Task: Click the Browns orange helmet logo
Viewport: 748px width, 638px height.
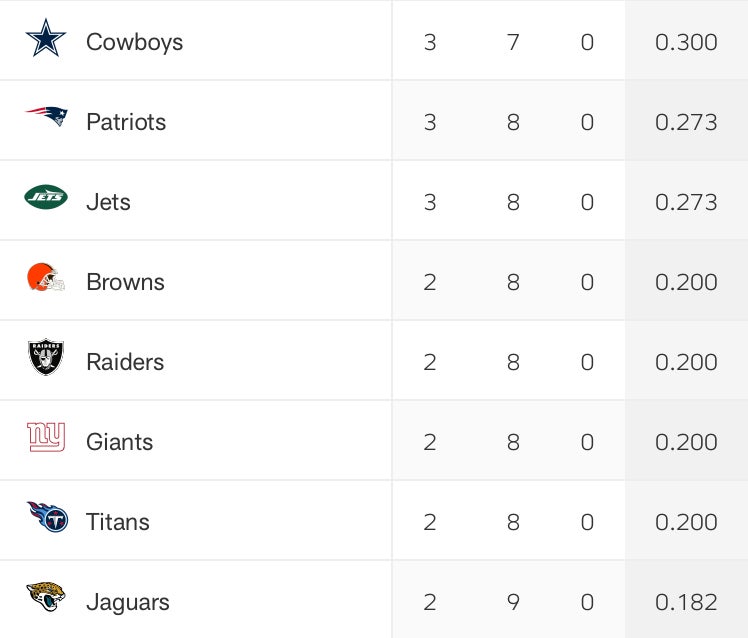Action: click(46, 278)
